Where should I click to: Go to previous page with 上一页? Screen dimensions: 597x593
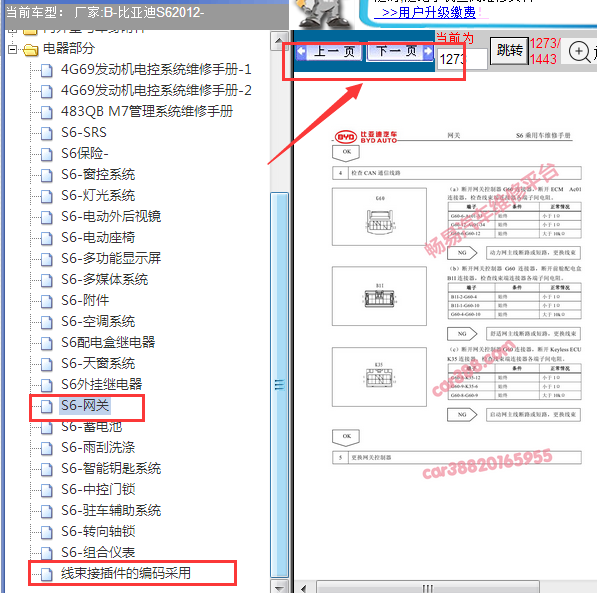329,51
